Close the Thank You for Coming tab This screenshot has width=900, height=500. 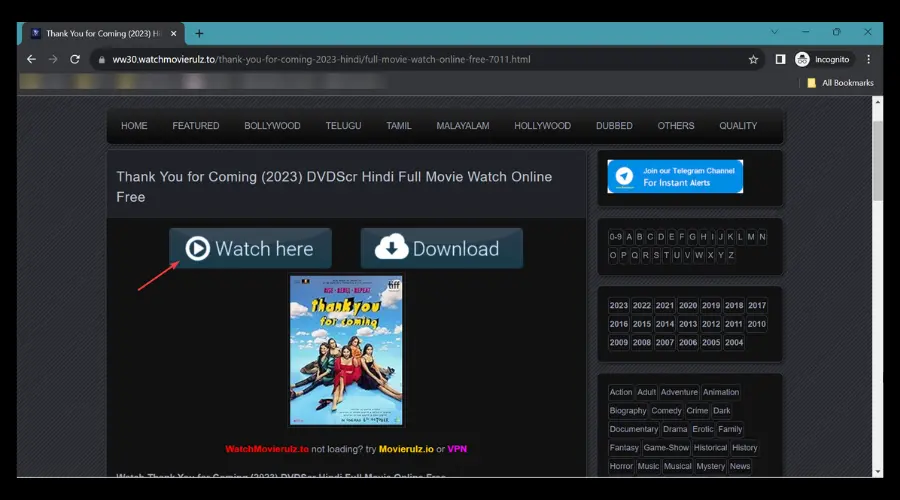[x=173, y=33]
